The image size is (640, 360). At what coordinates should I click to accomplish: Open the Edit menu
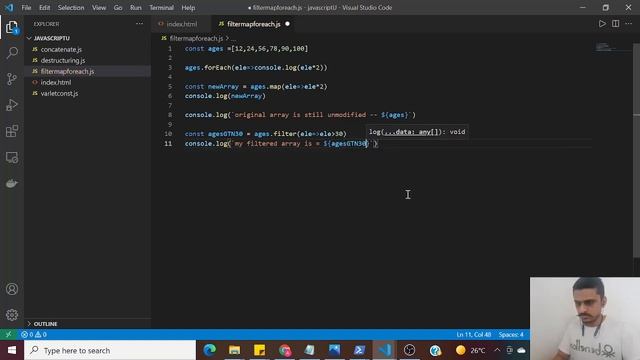44,7
